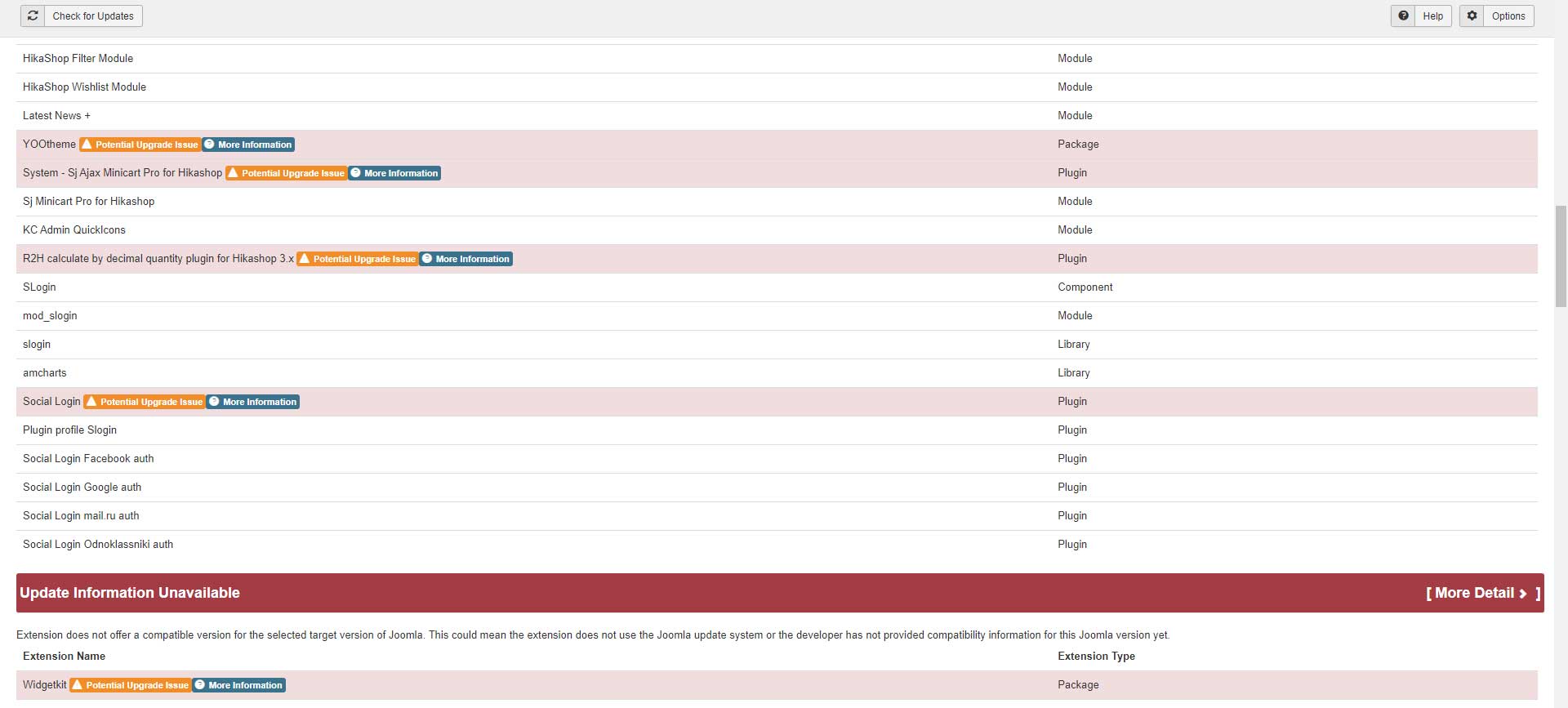Click the Plugin profile Slogin row name
The height and width of the screenshot is (708, 1568).
pos(69,430)
